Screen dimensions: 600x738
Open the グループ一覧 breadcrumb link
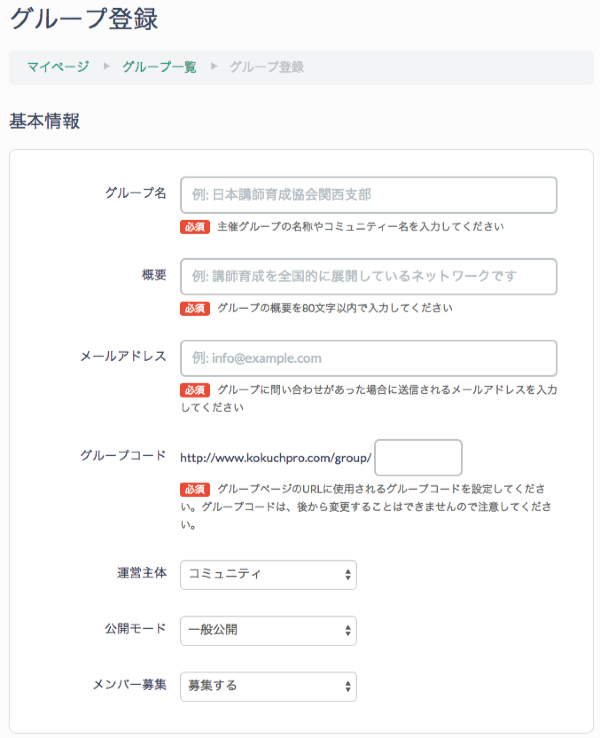click(x=159, y=67)
